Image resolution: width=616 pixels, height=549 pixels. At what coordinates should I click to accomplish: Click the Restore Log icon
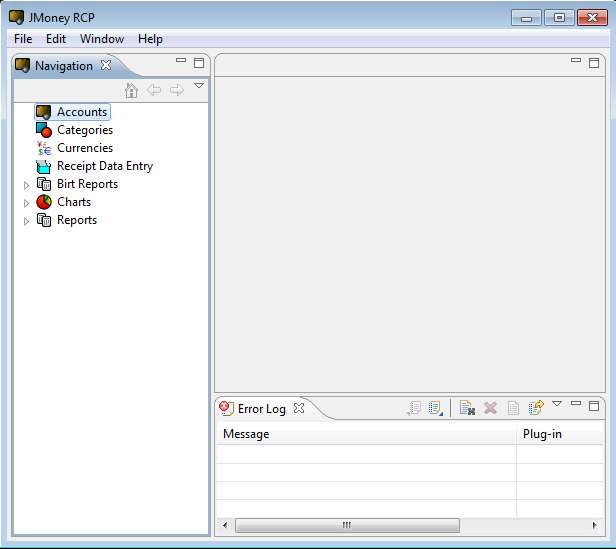pyautogui.click(x=536, y=408)
